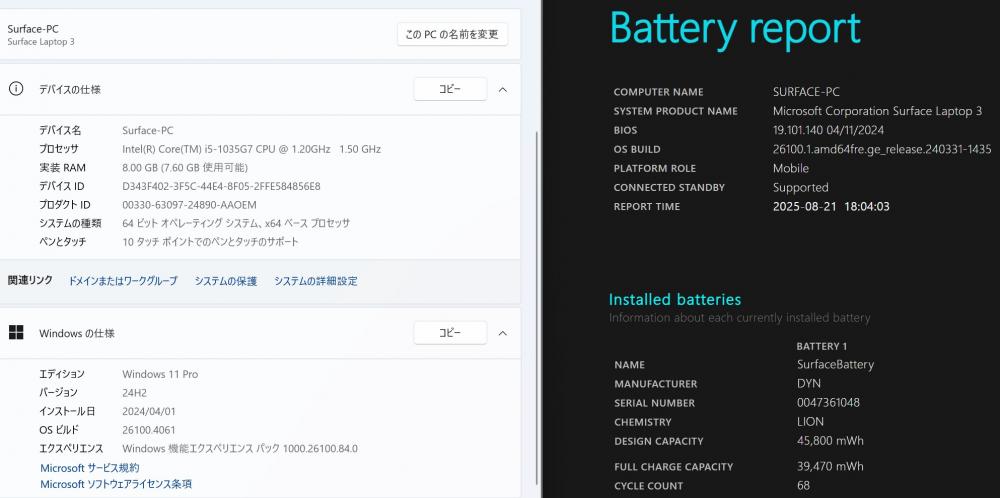Select the cycle count value 68
Viewport: 1000px width, 498px height.
[x=804, y=486]
